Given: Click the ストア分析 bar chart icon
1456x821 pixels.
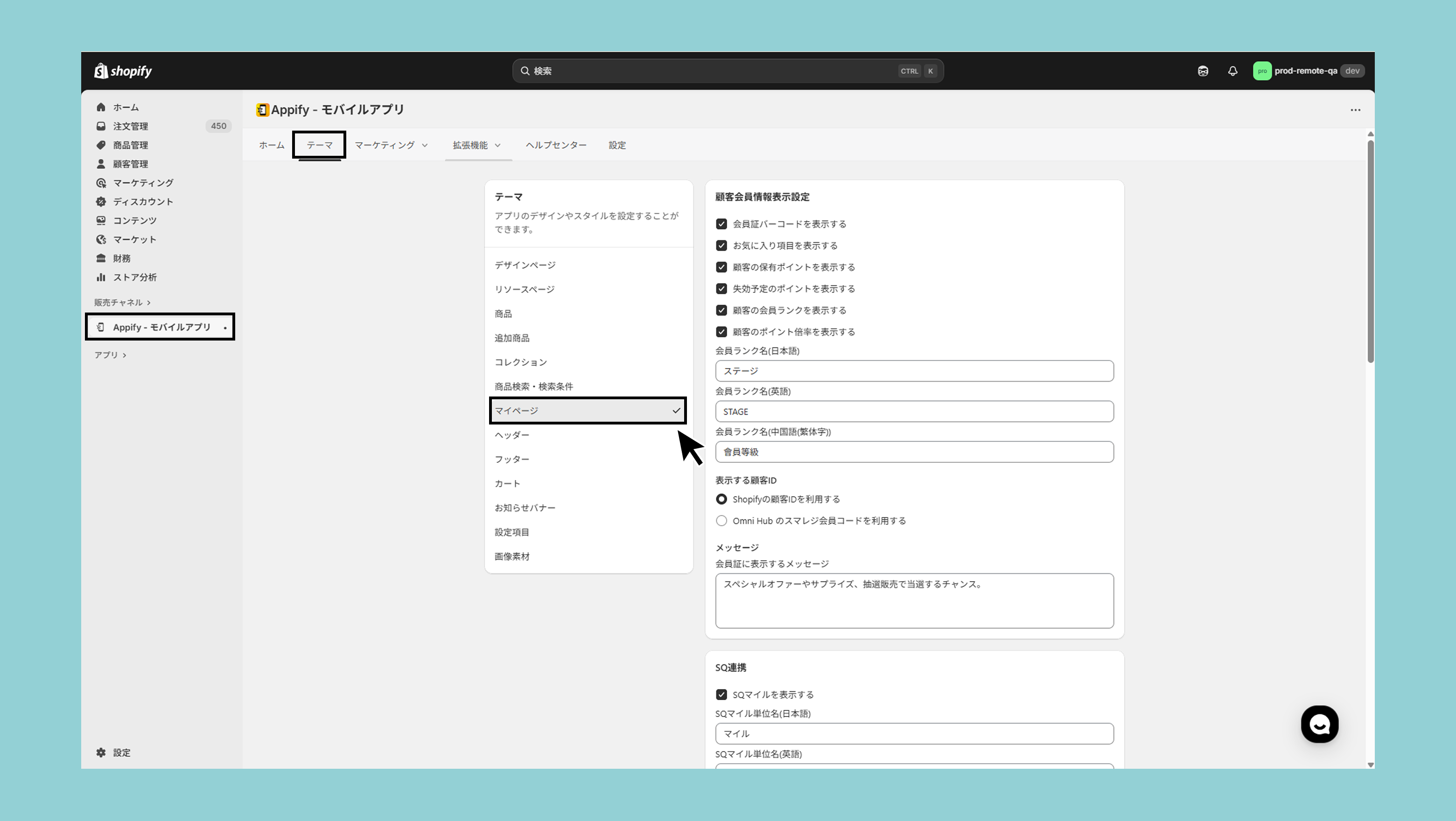Looking at the screenshot, I should 101,277.
